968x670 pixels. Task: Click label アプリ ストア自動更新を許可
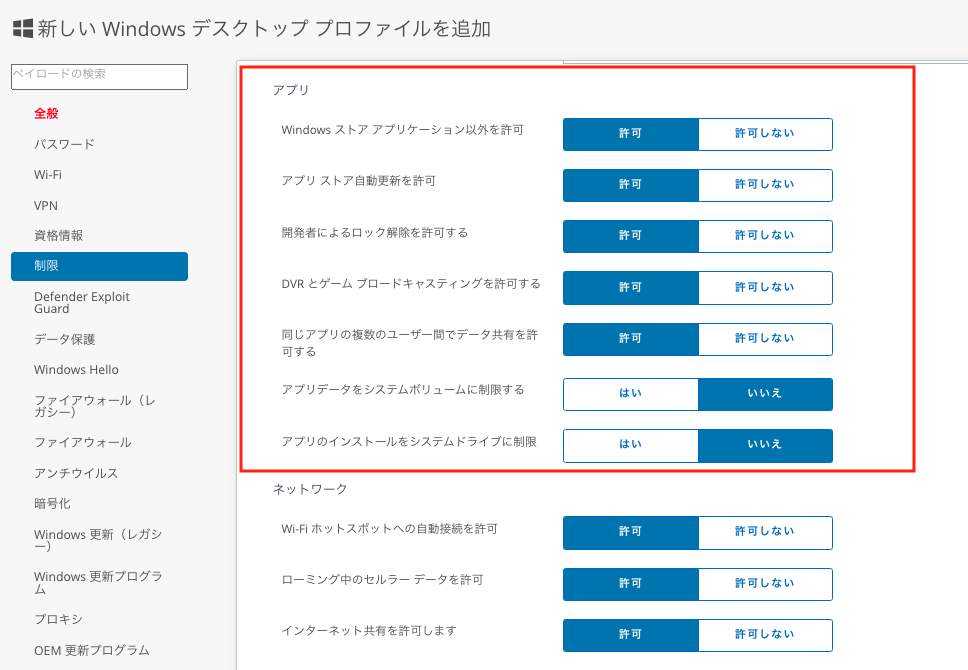coord(359,180)
